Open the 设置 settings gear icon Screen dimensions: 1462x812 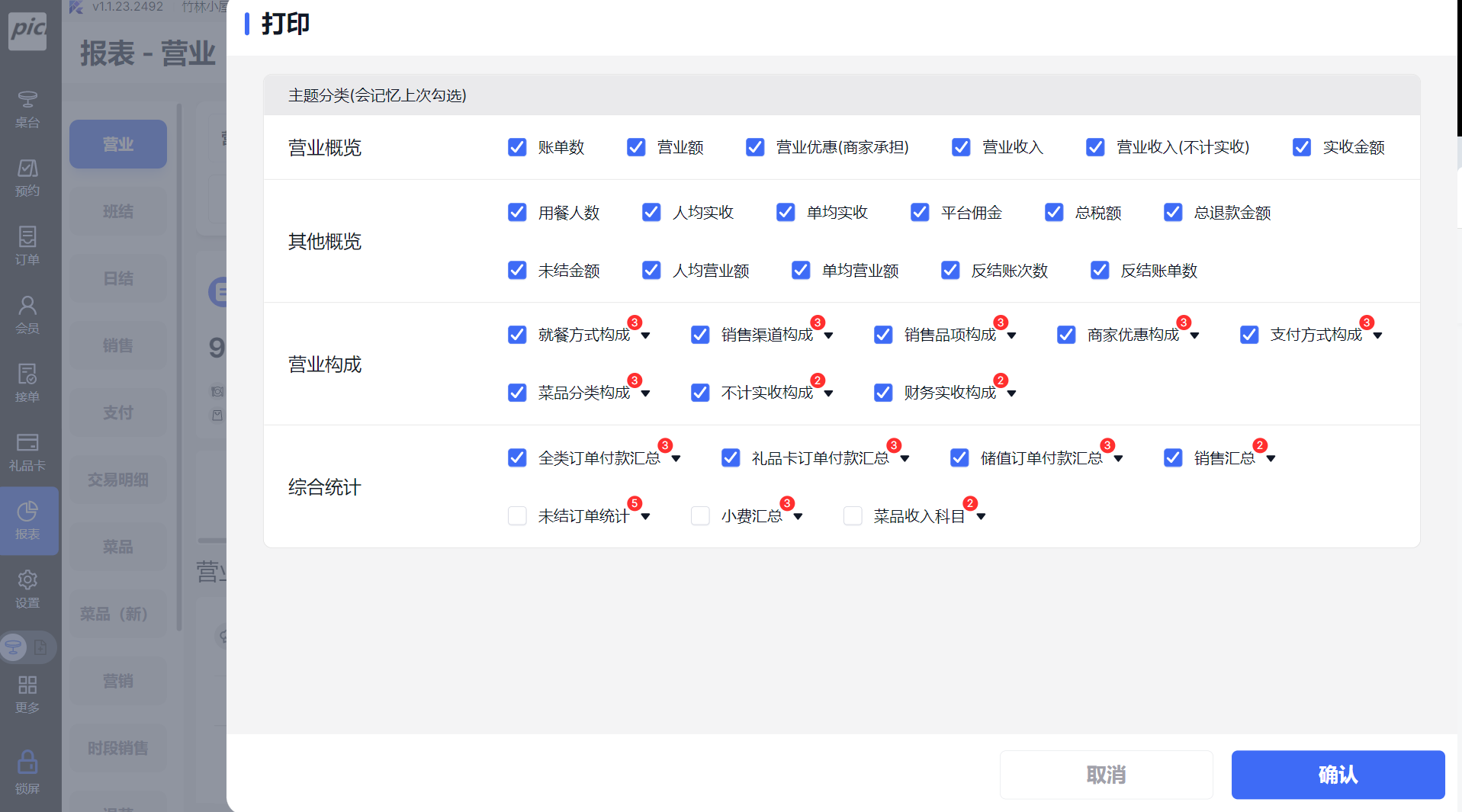pos(27,589)
